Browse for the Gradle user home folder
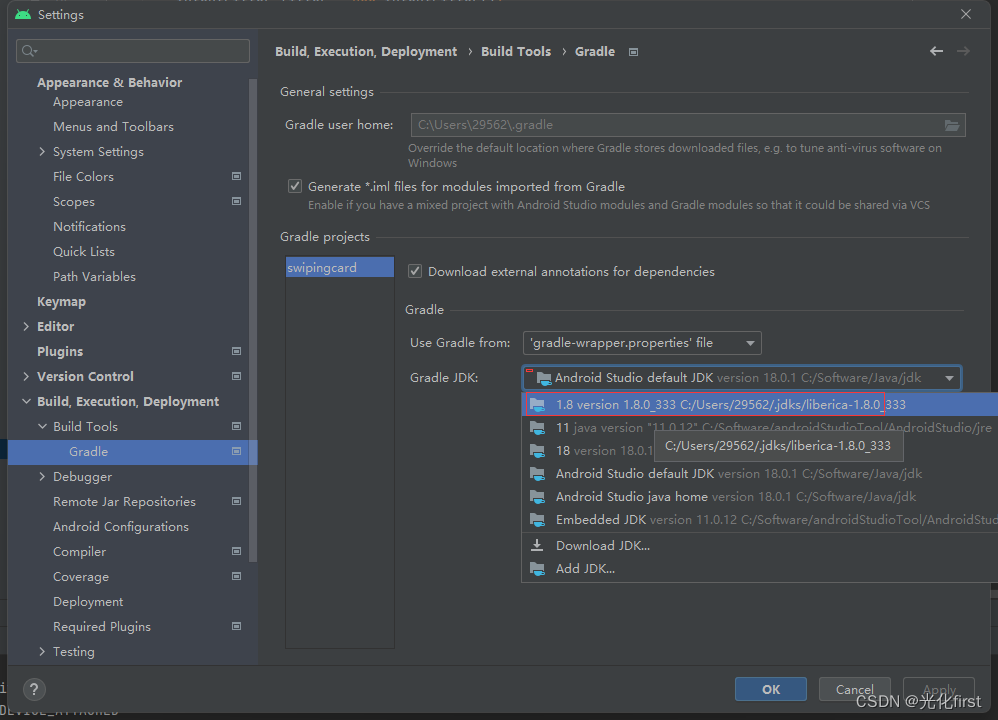This screenshot has width=998, height=720. tap(952, 125)
